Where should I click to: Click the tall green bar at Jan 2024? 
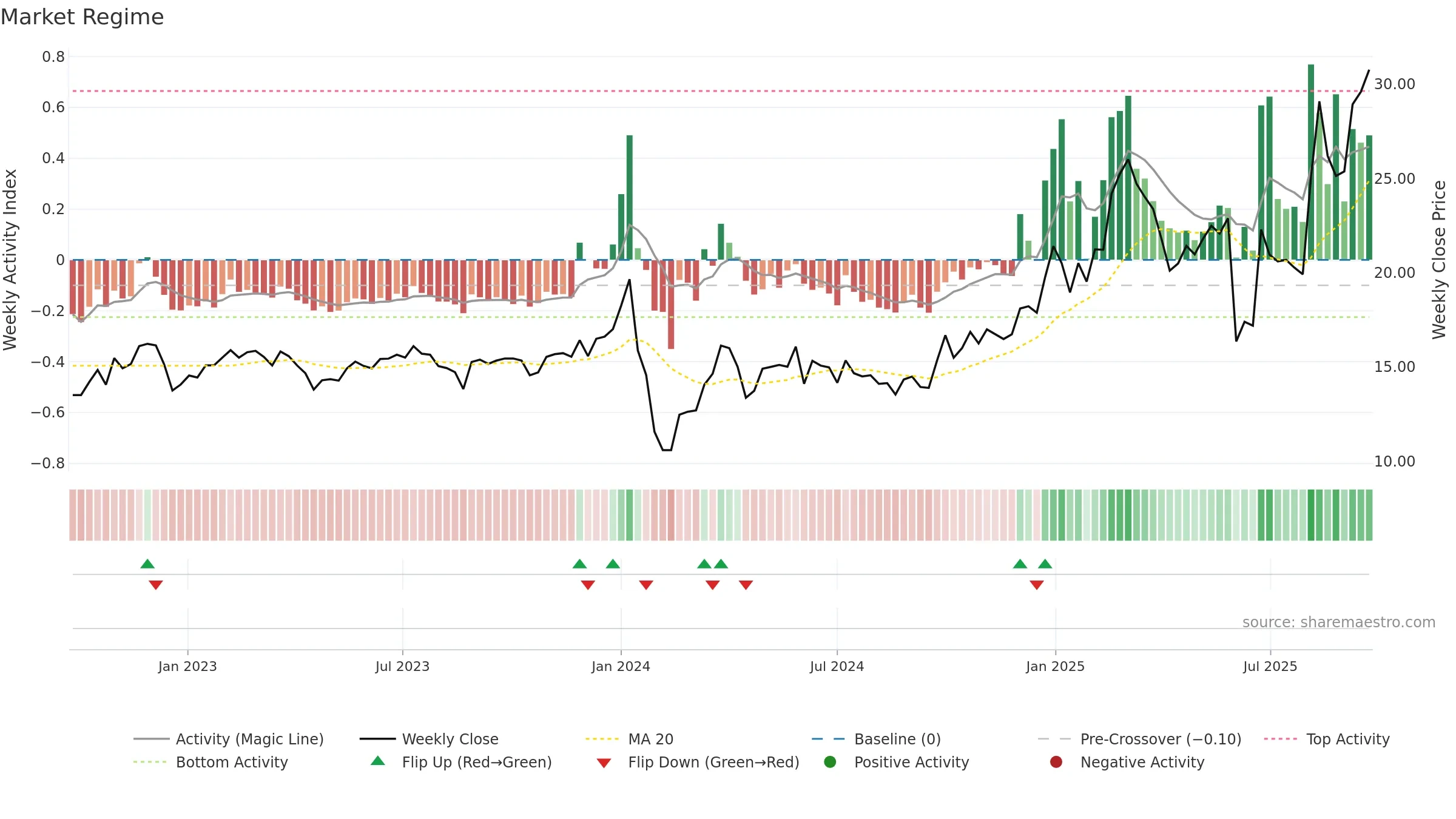click(630, 197)
